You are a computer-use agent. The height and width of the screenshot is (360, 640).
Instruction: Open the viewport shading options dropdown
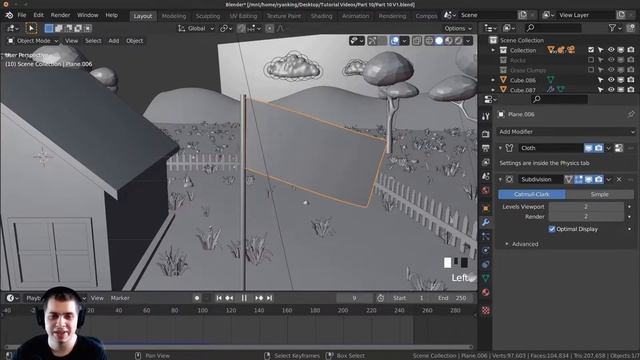coord(468,41)
